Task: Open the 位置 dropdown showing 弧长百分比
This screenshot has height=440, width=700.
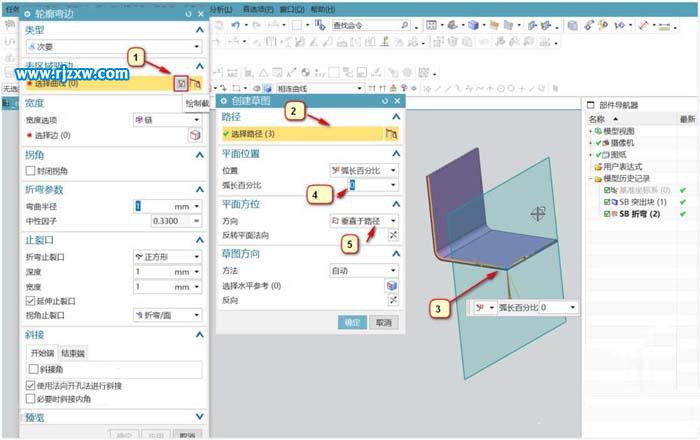Action: pos(364,170)
